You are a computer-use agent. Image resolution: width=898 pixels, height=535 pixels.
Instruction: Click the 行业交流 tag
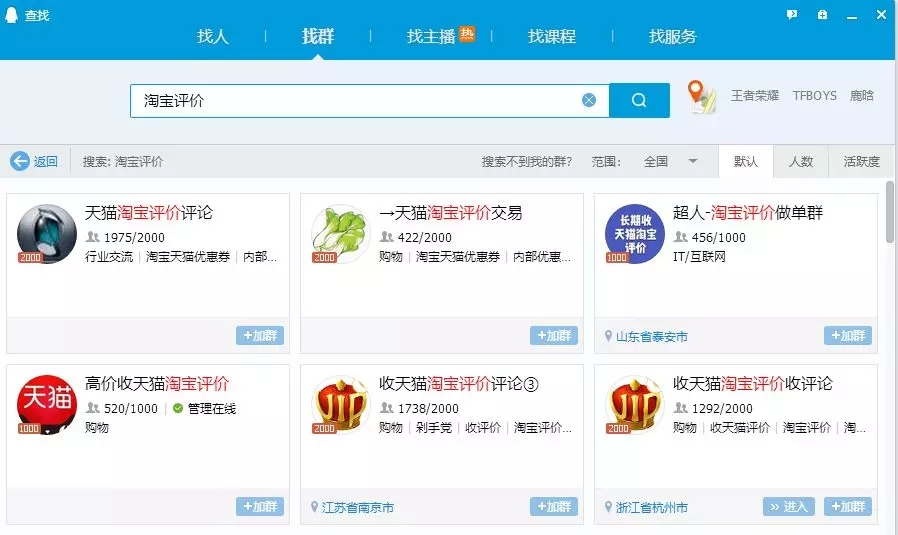(109, 257)
